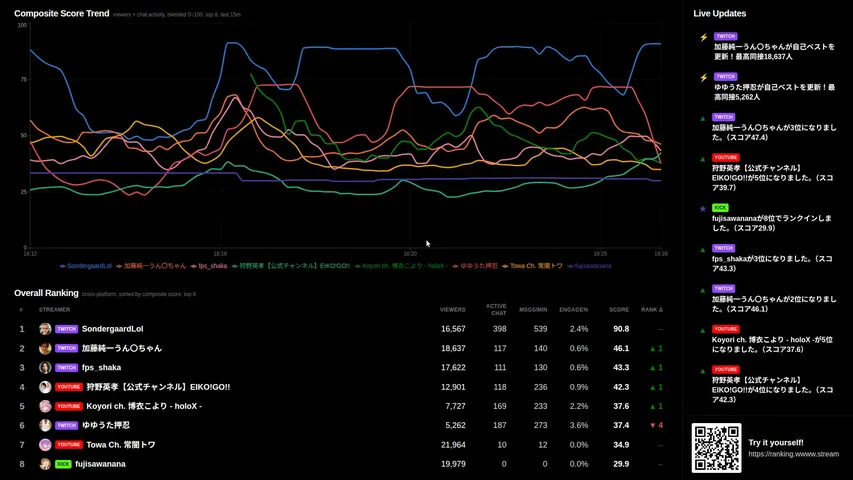
Task: Click the YouTube badge on the Koyori score 37.6 update
Action: (726, 329)
